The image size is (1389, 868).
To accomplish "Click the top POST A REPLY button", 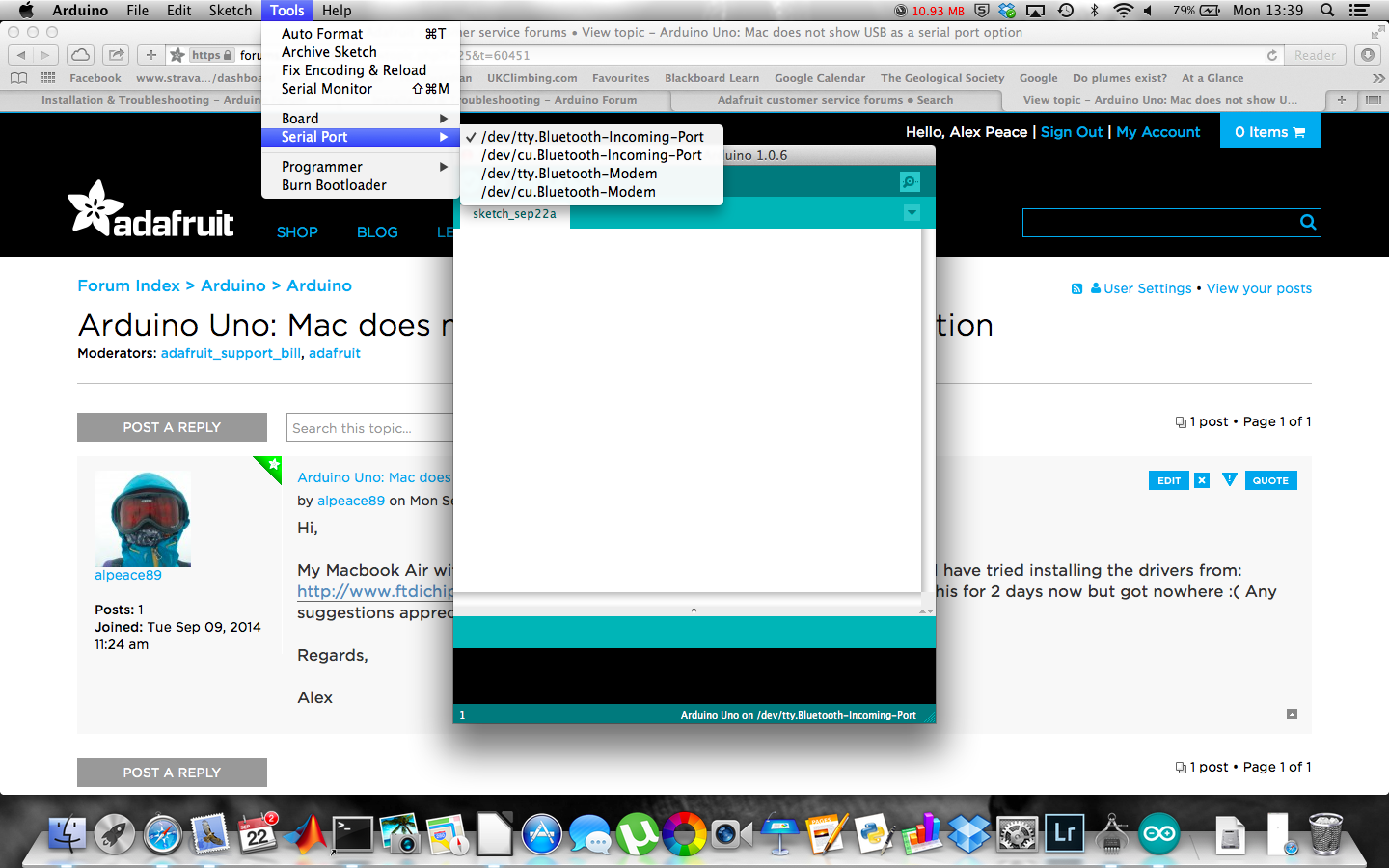I will (172, 427).
